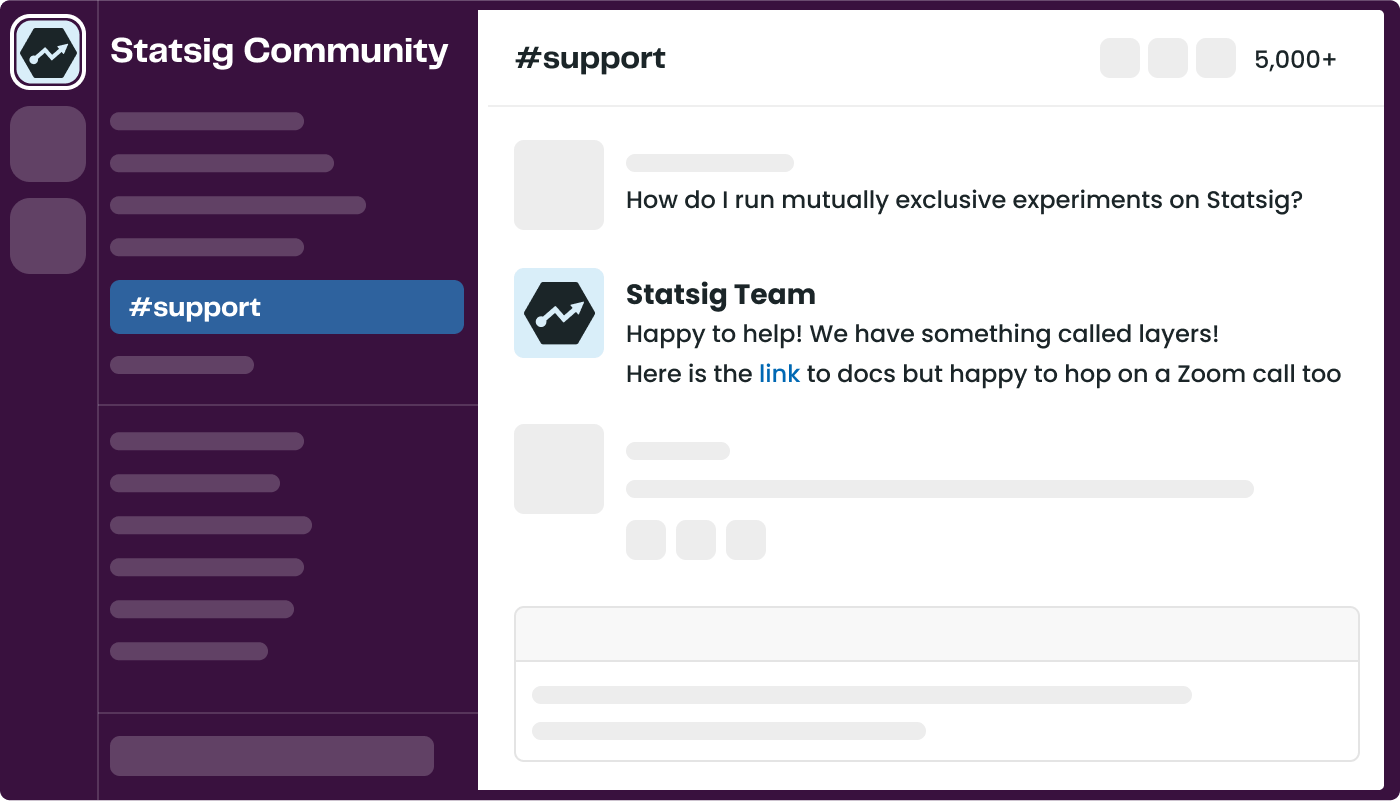Click the Statsig Team sender name
This screenshot has height=801, width=1400.
(x=720, y=294)
